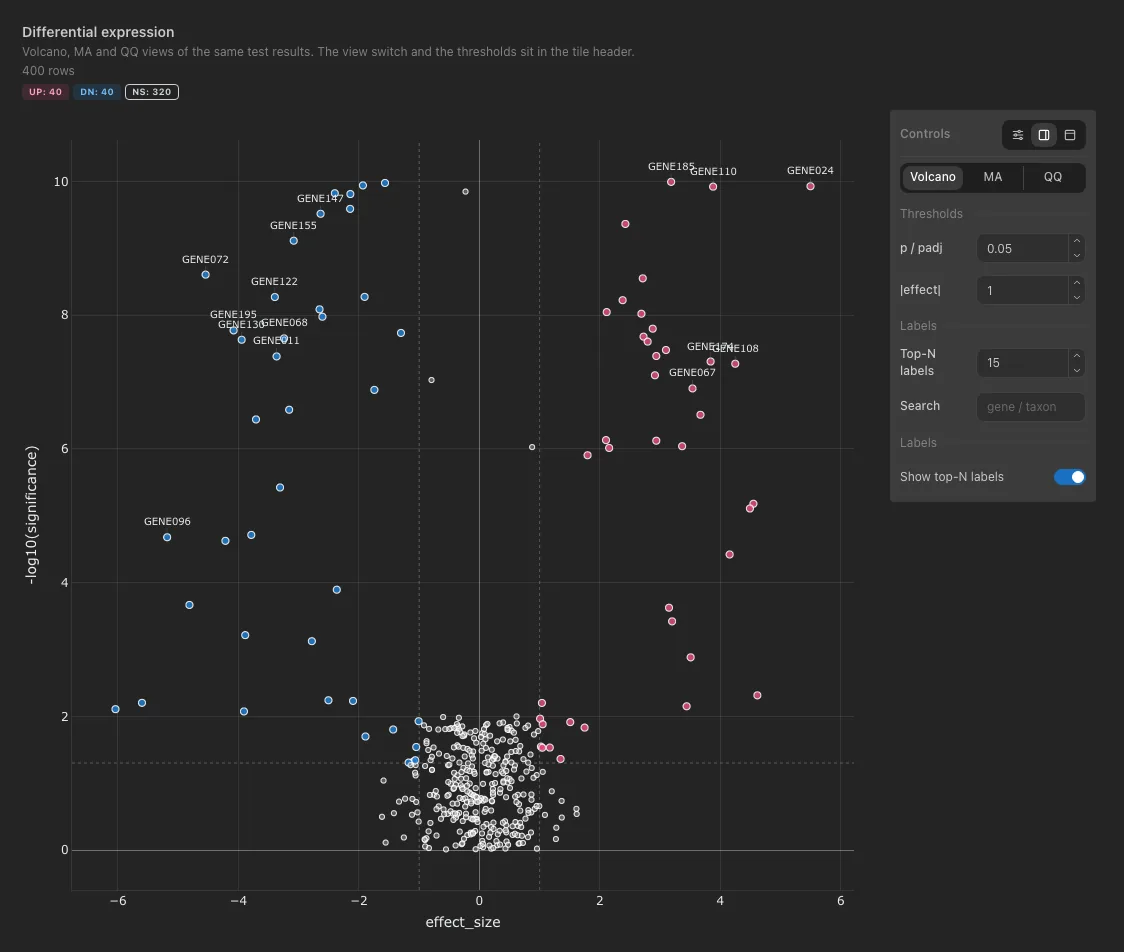Open the sliders settings icon in Controls
1124x952 pixels.
pyautogui.click(x=1017, y=135)
